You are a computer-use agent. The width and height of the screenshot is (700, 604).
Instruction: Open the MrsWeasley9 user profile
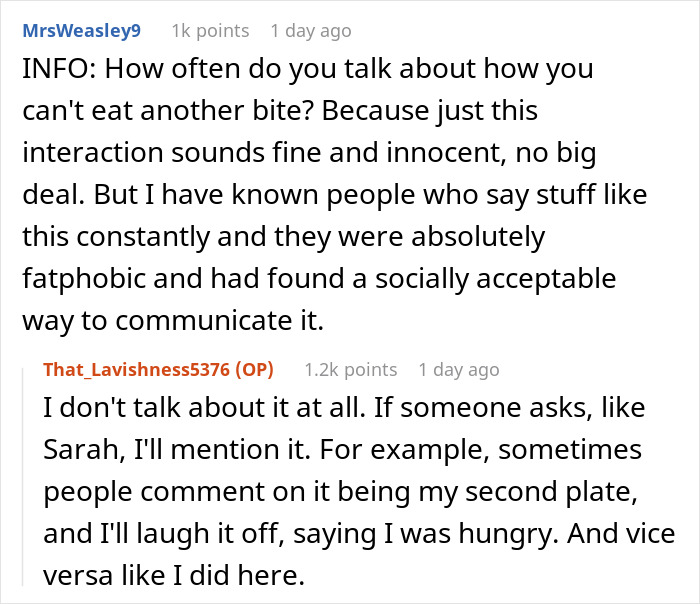point(81,31)
